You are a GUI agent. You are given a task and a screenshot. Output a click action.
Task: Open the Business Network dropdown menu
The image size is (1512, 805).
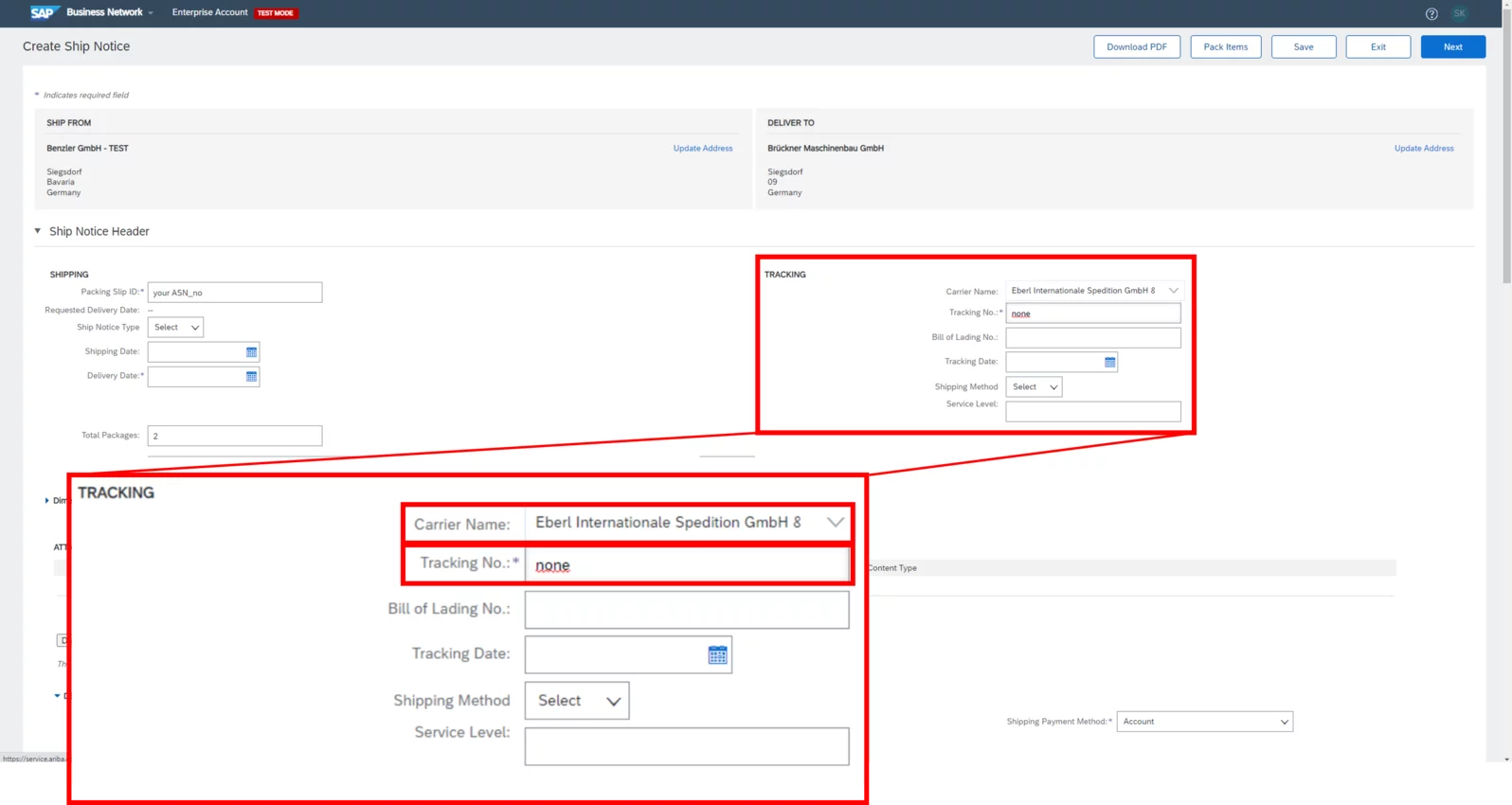(x=110, y=12)
